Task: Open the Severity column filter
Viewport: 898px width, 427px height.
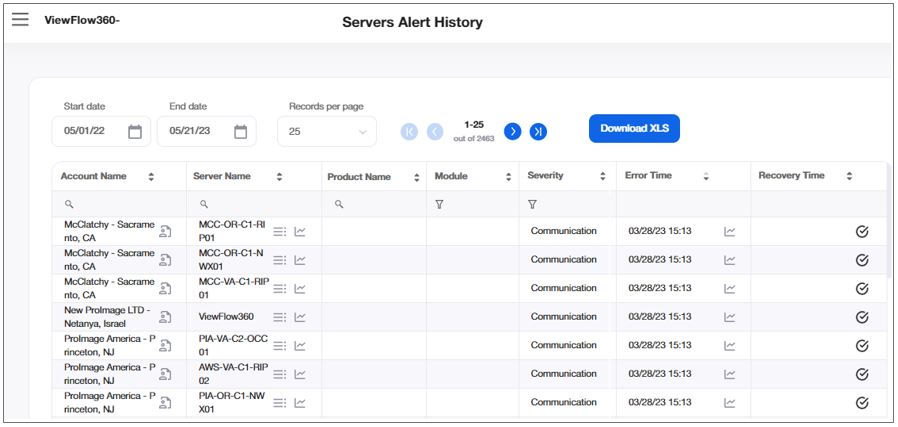Action: tap(532, 204)
